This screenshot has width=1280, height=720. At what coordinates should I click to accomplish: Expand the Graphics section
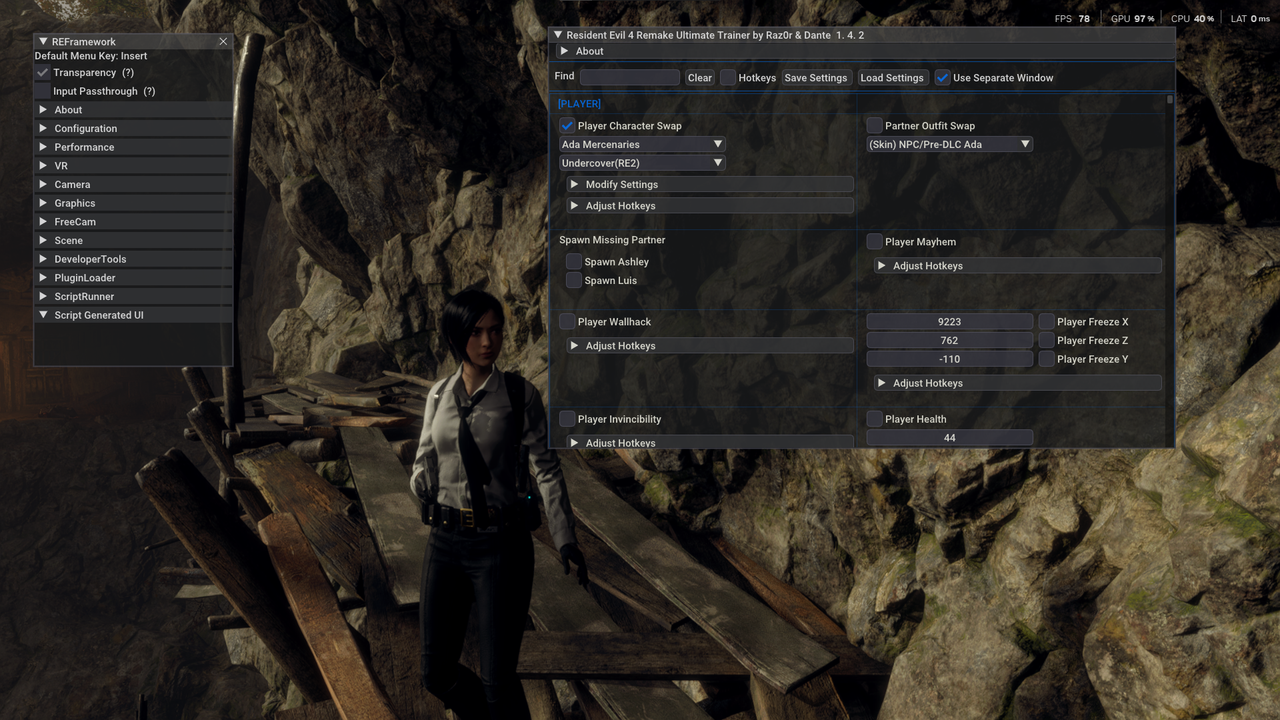coord(133,203)
